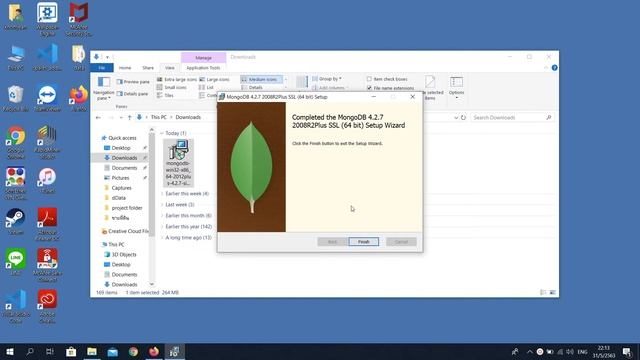Expand the Last week (3) group

click(x=162, y=204)
